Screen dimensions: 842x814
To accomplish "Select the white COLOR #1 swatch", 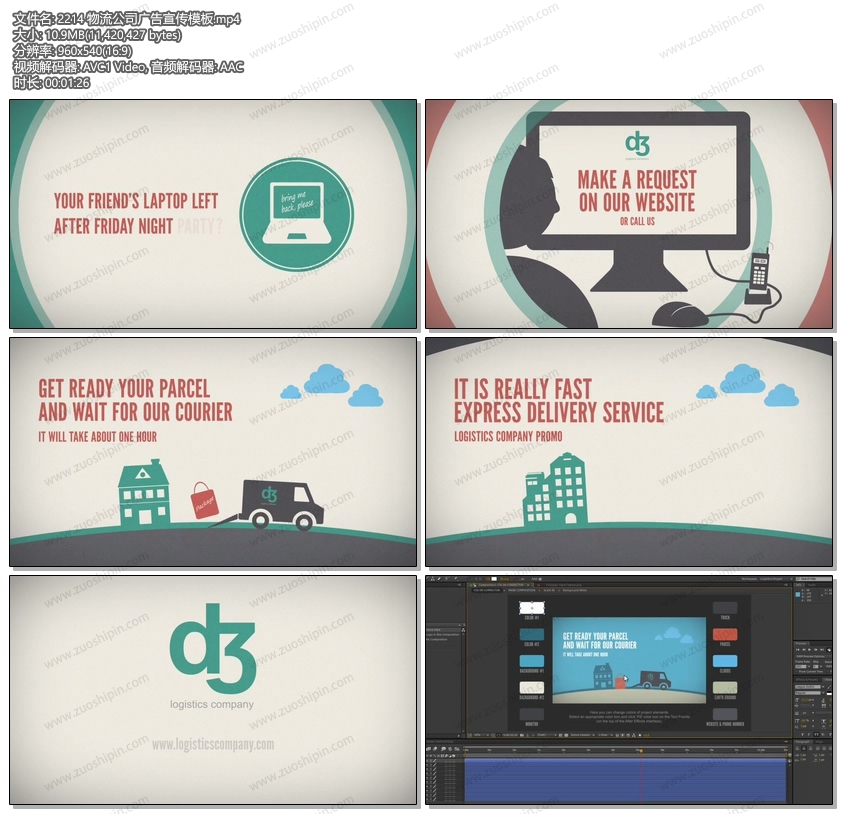I will pos(531,607).
